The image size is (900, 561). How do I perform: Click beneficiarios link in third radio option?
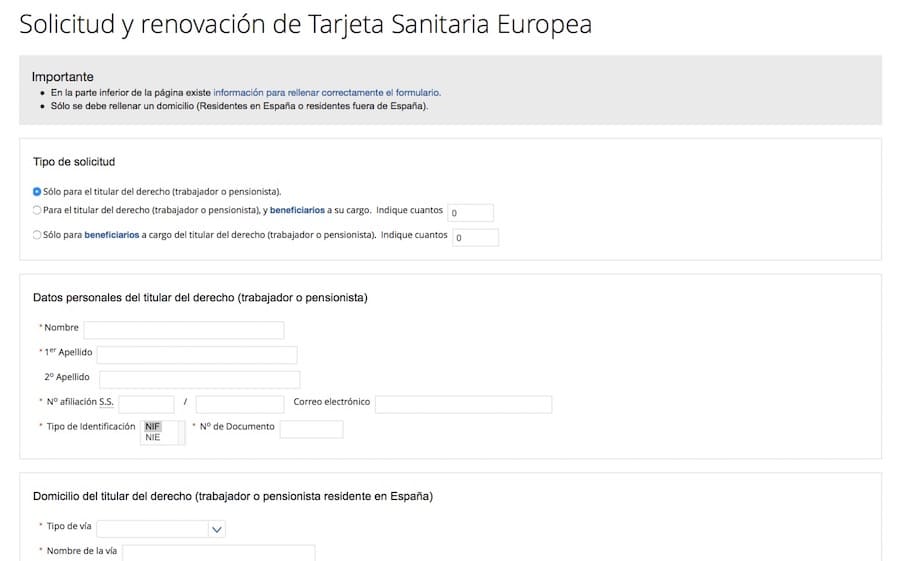(x=111, y=236)
